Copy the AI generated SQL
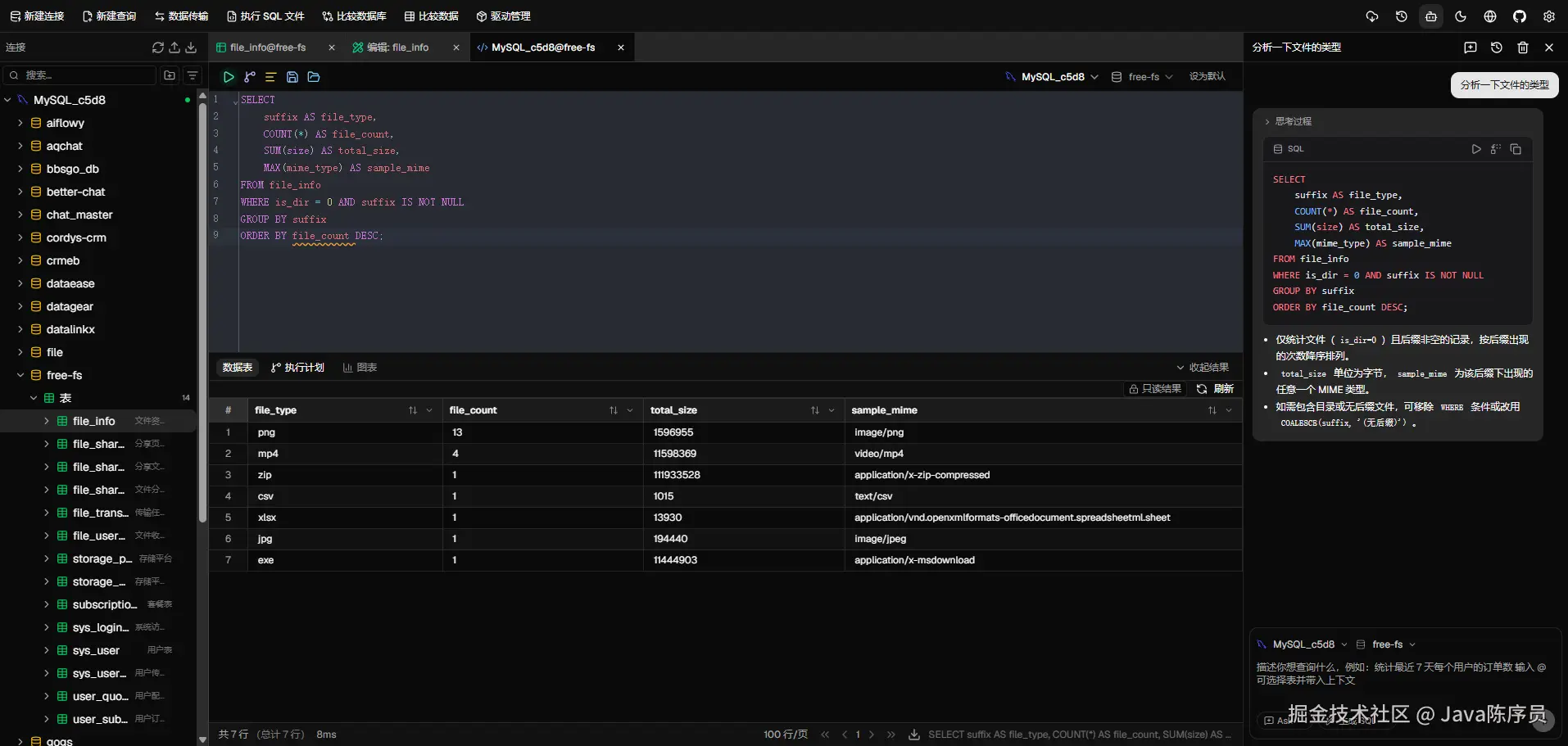Viewport: 1568px width, 746px height. coord(1516,149)
